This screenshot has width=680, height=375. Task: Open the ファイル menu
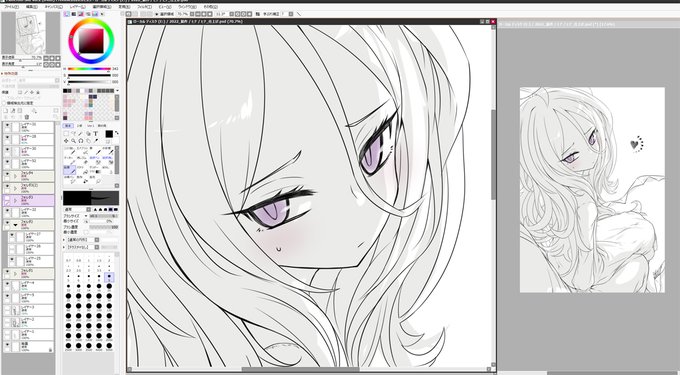tap(11, 7)
